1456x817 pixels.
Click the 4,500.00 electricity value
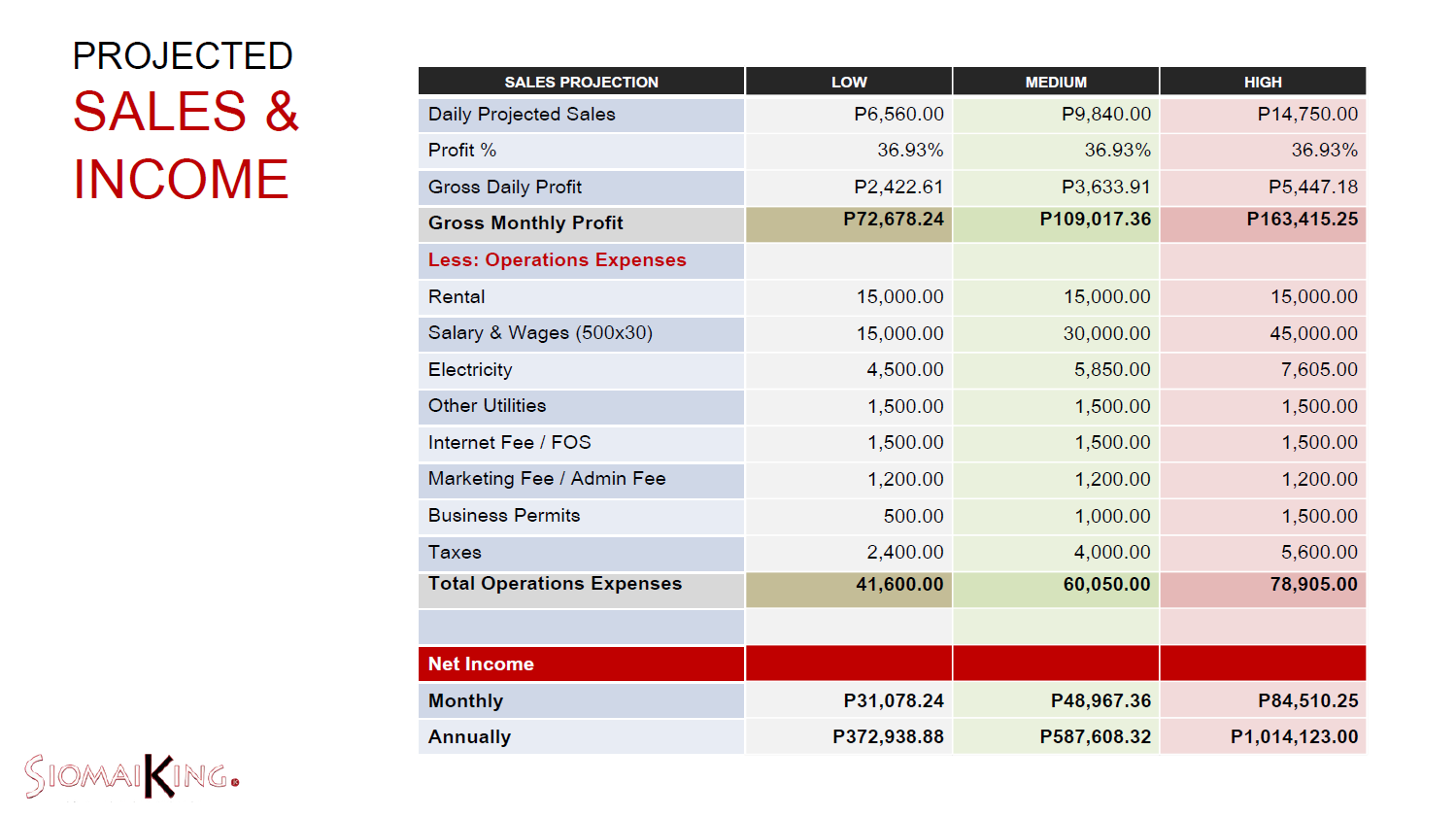[904, 370]
